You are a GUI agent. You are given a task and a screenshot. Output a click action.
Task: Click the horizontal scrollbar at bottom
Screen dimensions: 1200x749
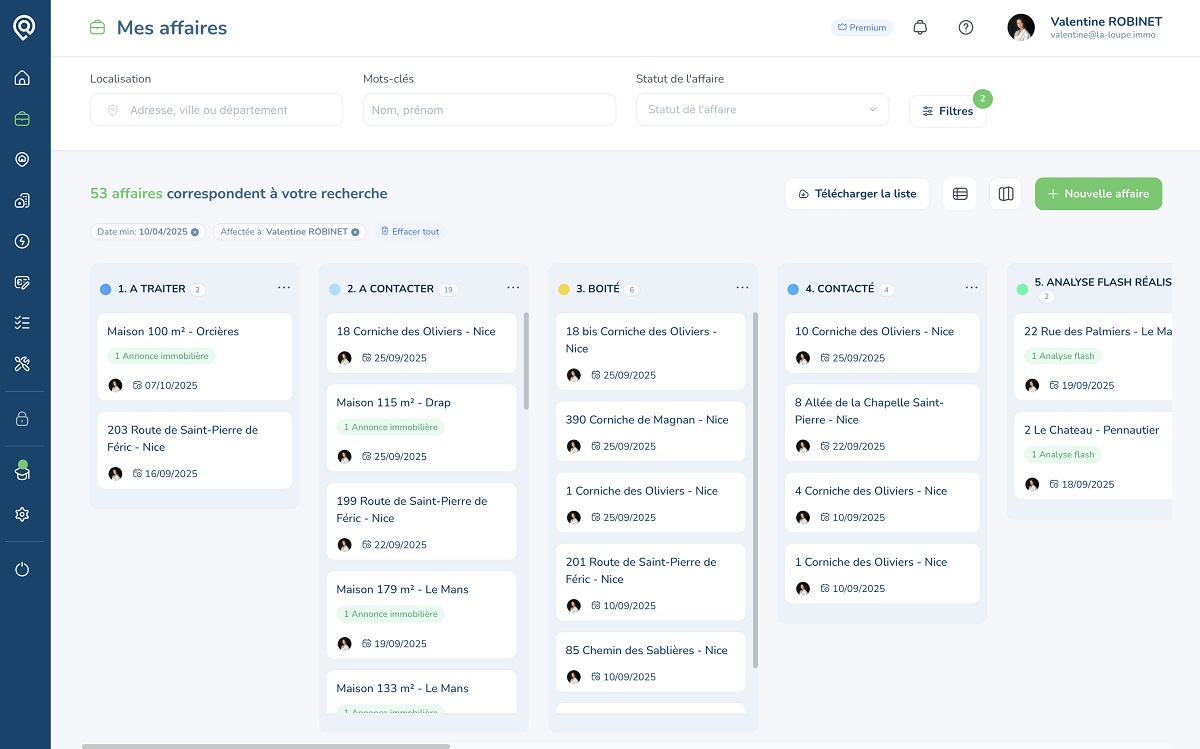point(265,745)
